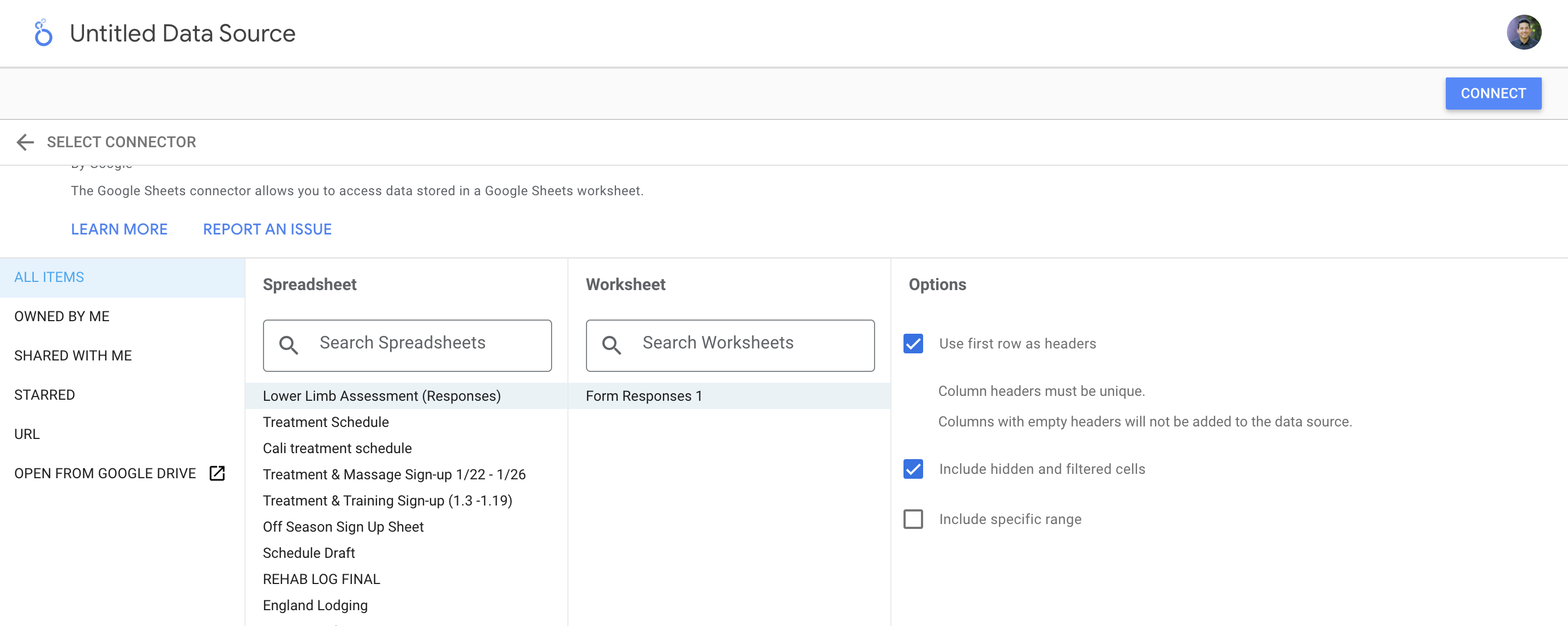Select the Schedule Draft spreadsheet
The image size is (1568, 626).
coord(406,553)
